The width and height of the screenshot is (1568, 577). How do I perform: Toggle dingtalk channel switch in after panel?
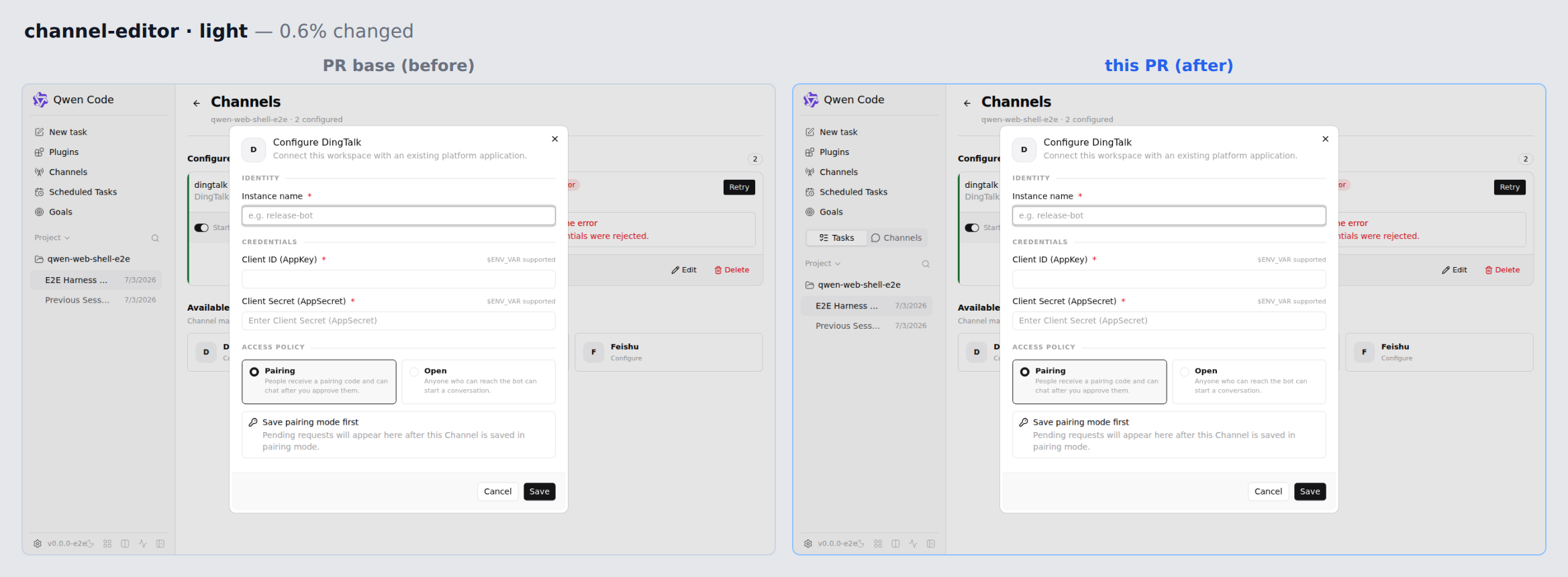(972, 227)
